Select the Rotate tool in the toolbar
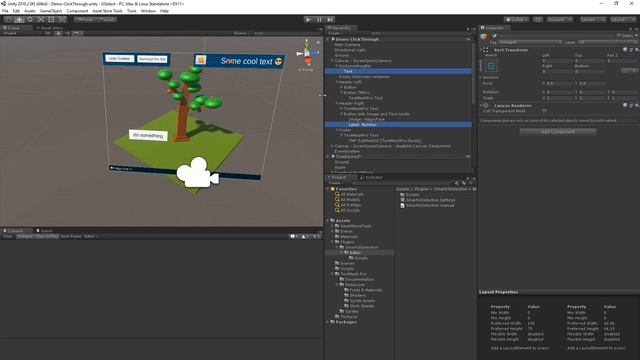 (x=30, y=20)
